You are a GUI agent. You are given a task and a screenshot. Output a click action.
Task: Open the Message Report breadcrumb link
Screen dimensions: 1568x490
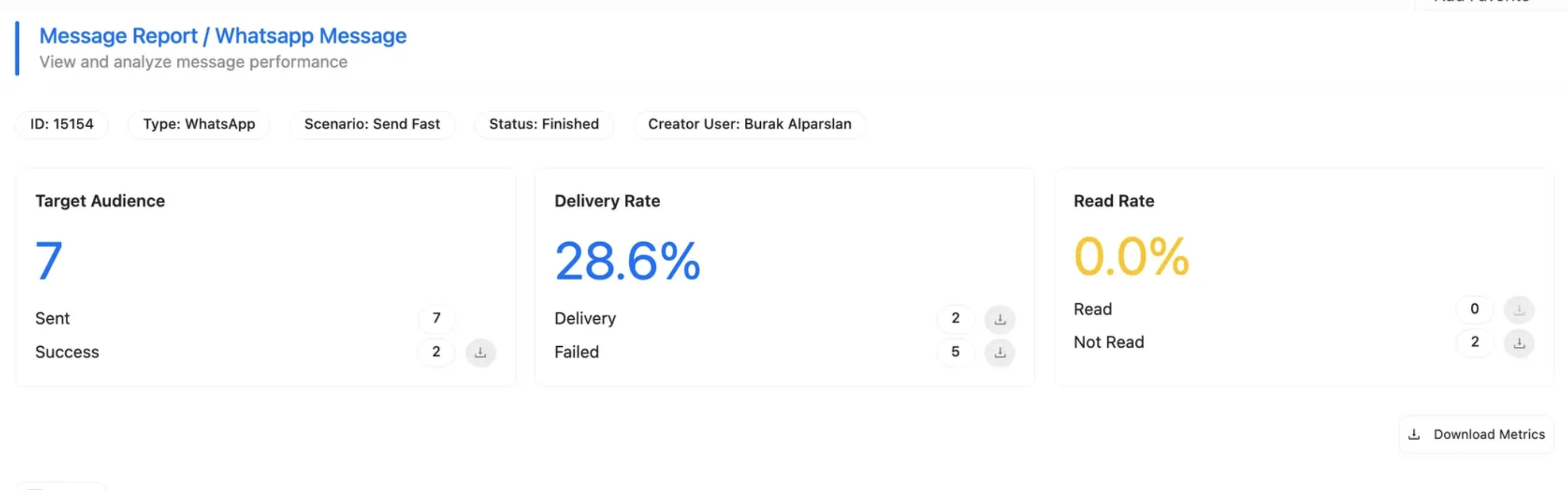pyautogui.click(x=118, y=36)
